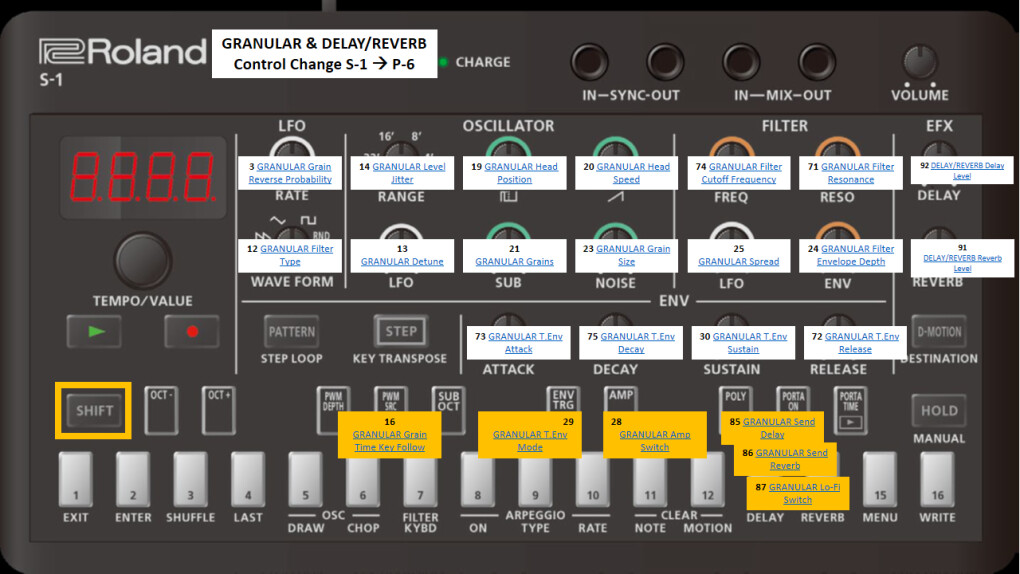
Task: Click the green play button
Action: (94, 331)
